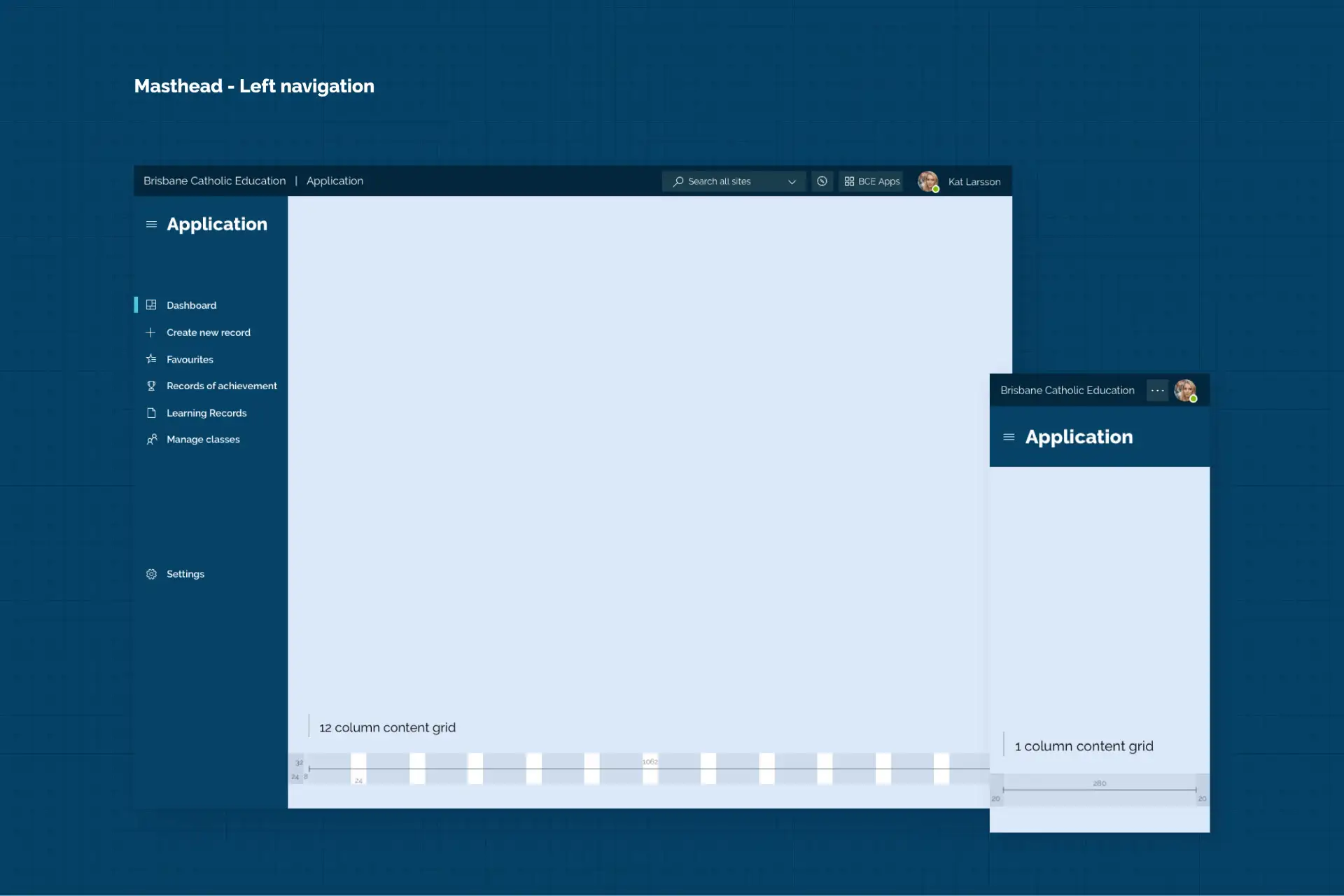Click the Create new record plus icon
Image resolution: width=1344 pixels, height=896 pixels.
151,332
